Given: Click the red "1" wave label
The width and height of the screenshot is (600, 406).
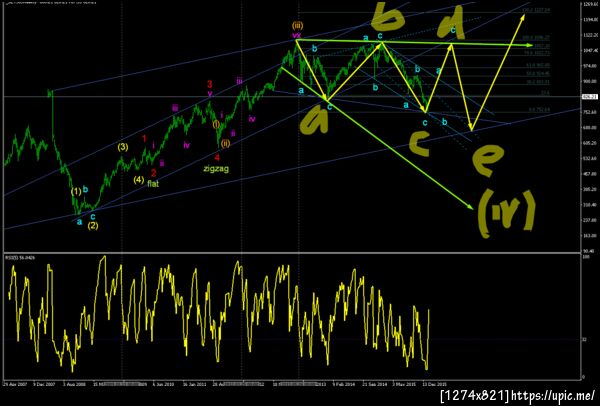Looking at the screenshot, I should [x=144, y=139].
